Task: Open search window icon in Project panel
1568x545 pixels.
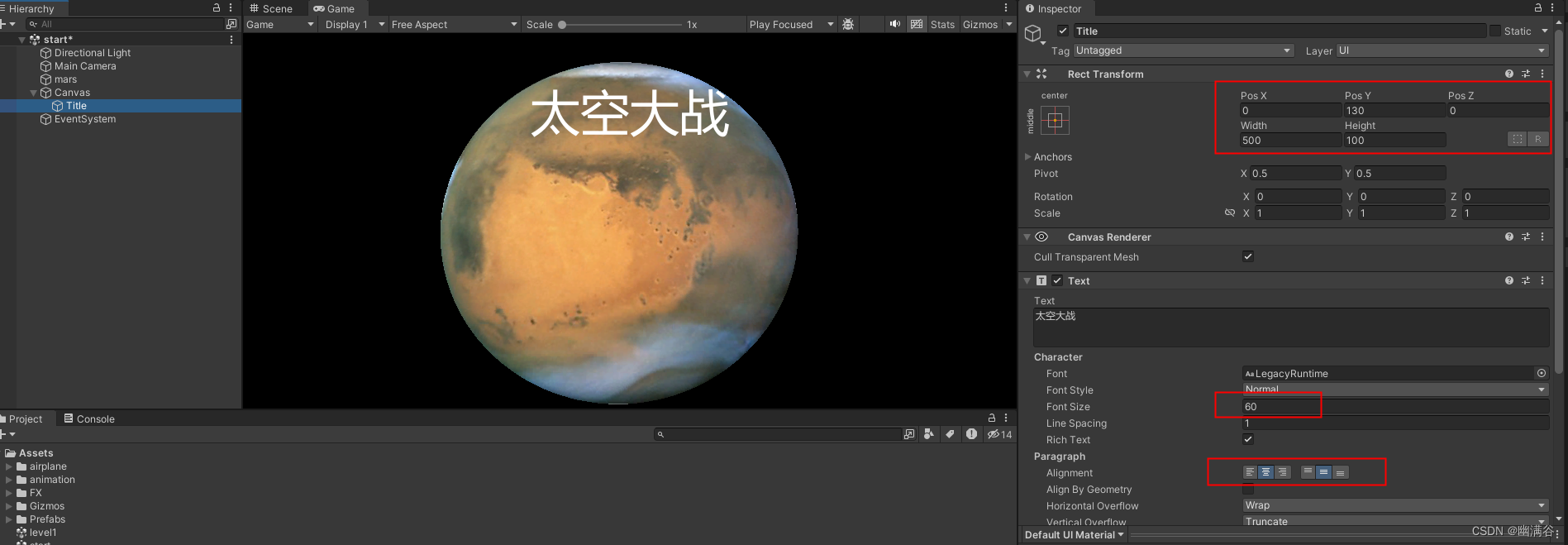Action: tap(909, 434)
